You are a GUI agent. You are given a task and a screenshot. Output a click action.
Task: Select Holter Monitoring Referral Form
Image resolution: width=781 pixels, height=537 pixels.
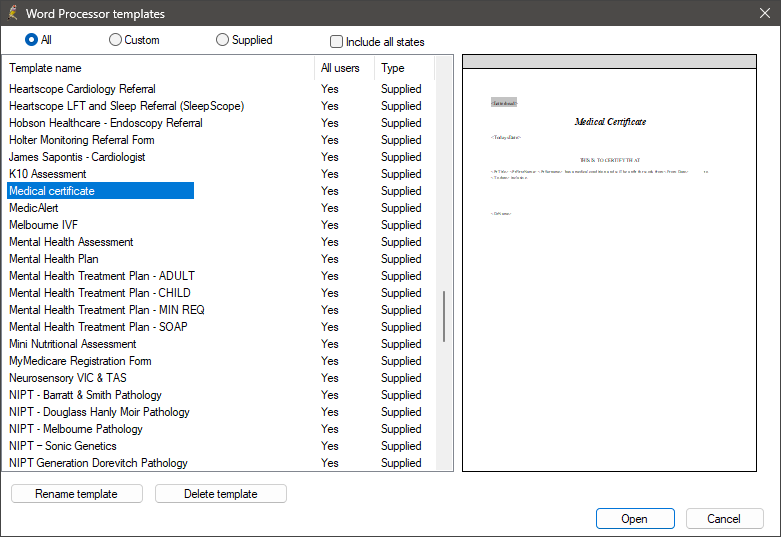point(82,139)
